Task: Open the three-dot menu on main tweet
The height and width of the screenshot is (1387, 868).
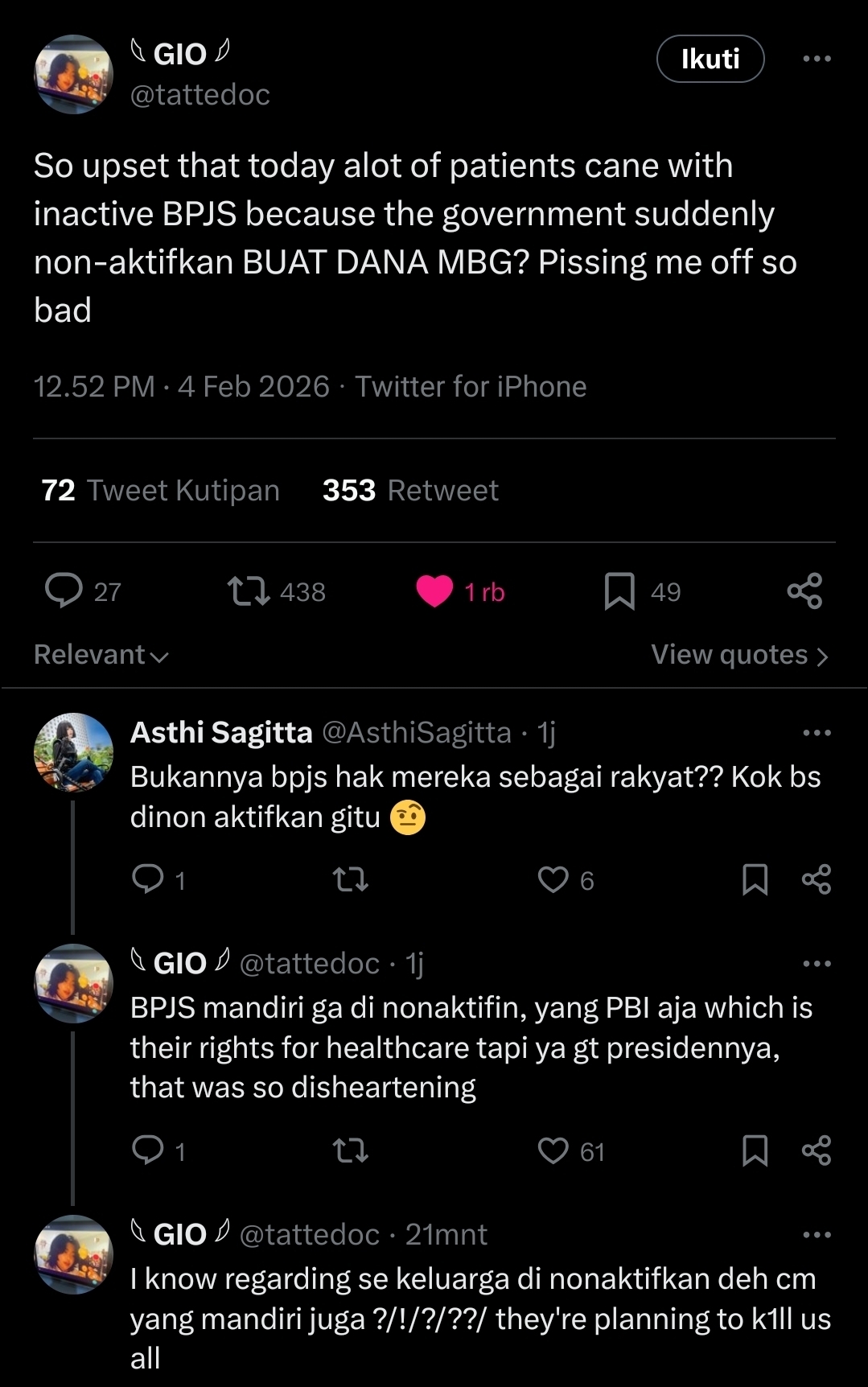Action: (817, 59)
